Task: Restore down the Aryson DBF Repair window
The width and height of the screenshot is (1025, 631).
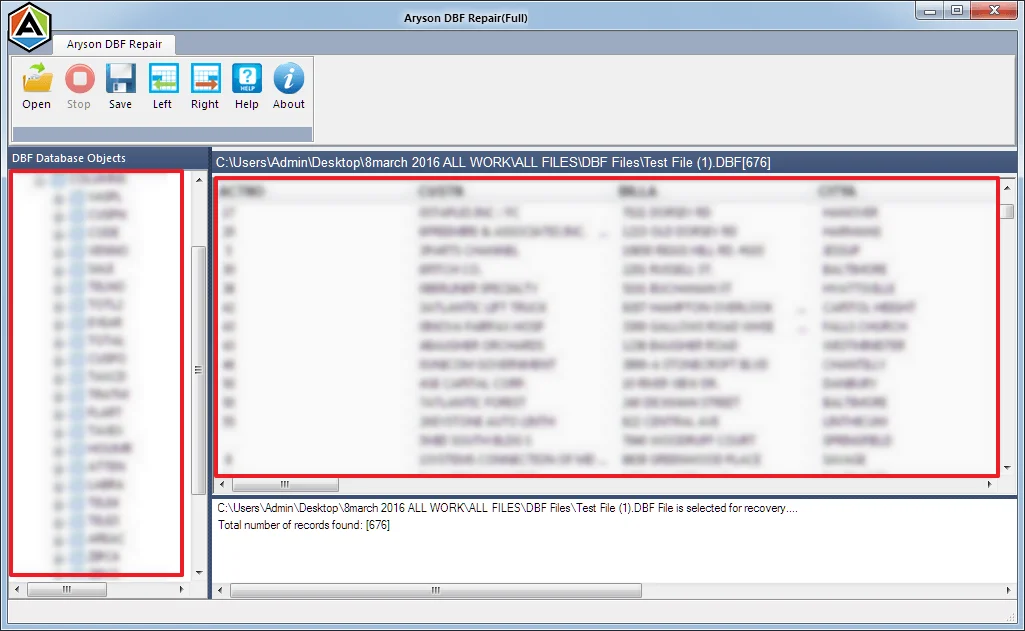Action: 956,11
